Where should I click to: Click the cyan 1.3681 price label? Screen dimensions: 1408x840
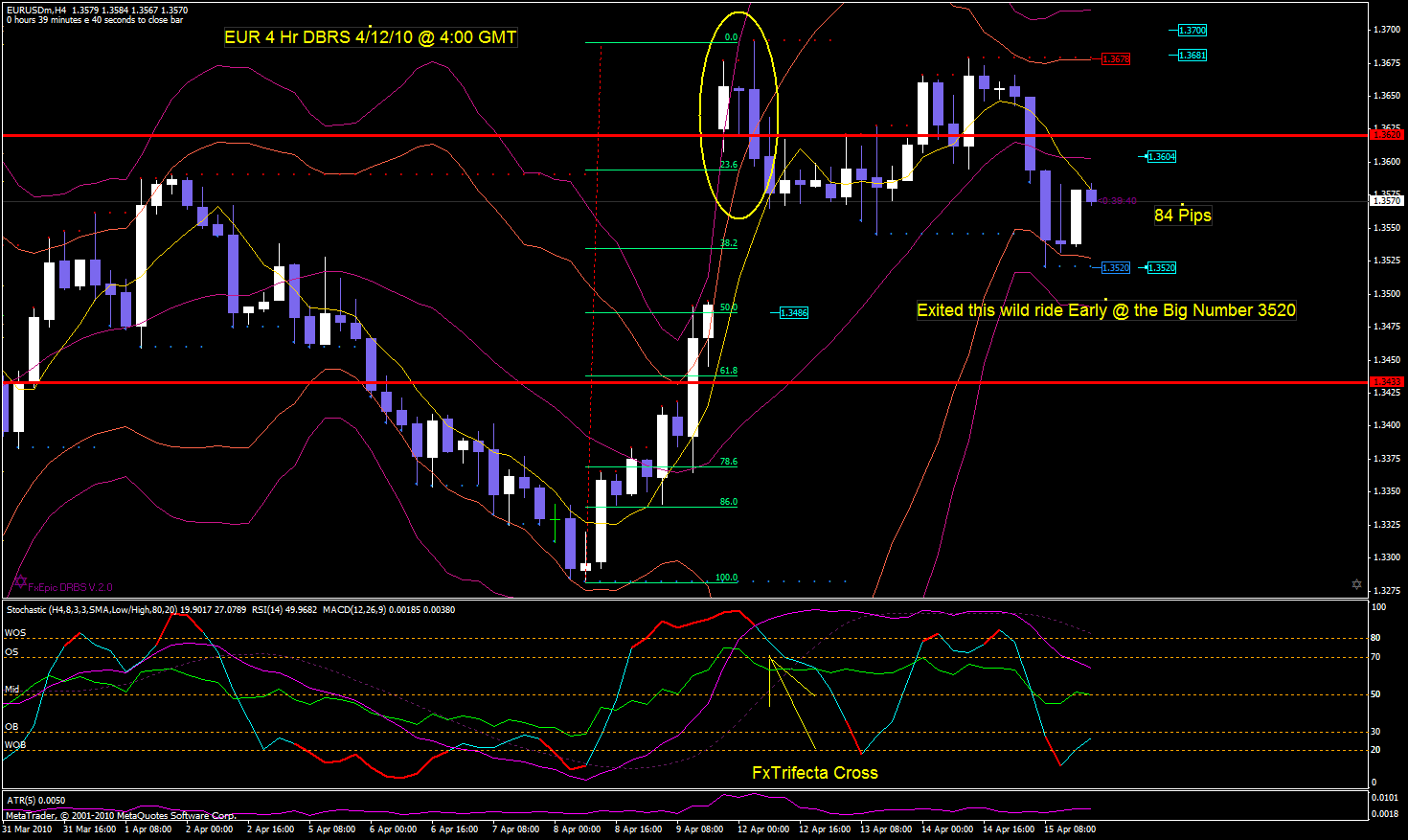click(1192, 56)
